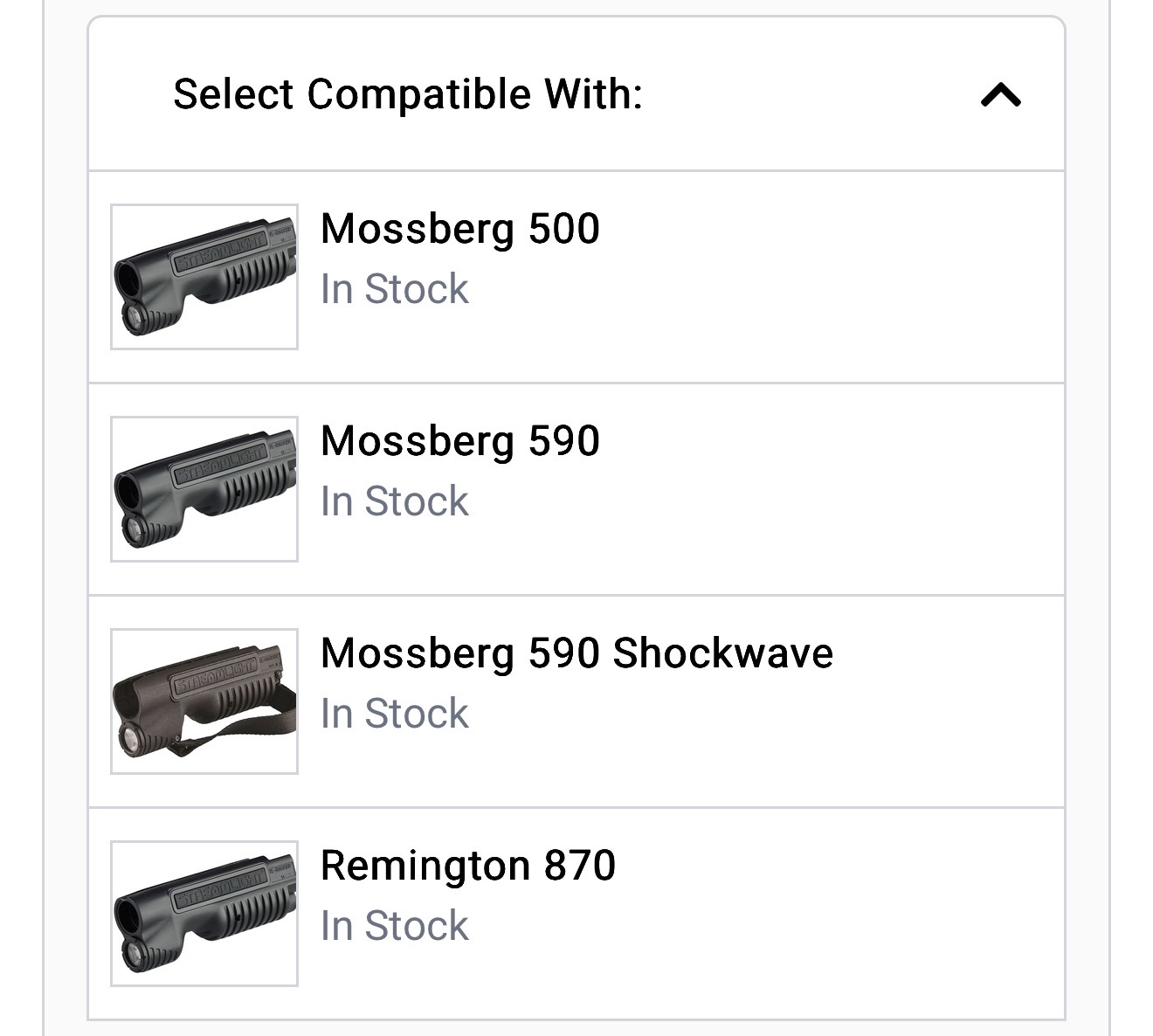Viewport: 1153px width, 1036px height.
Task: Pick the "Mossberg 590 Shockwave" title text
Action: tap(576, 653)
